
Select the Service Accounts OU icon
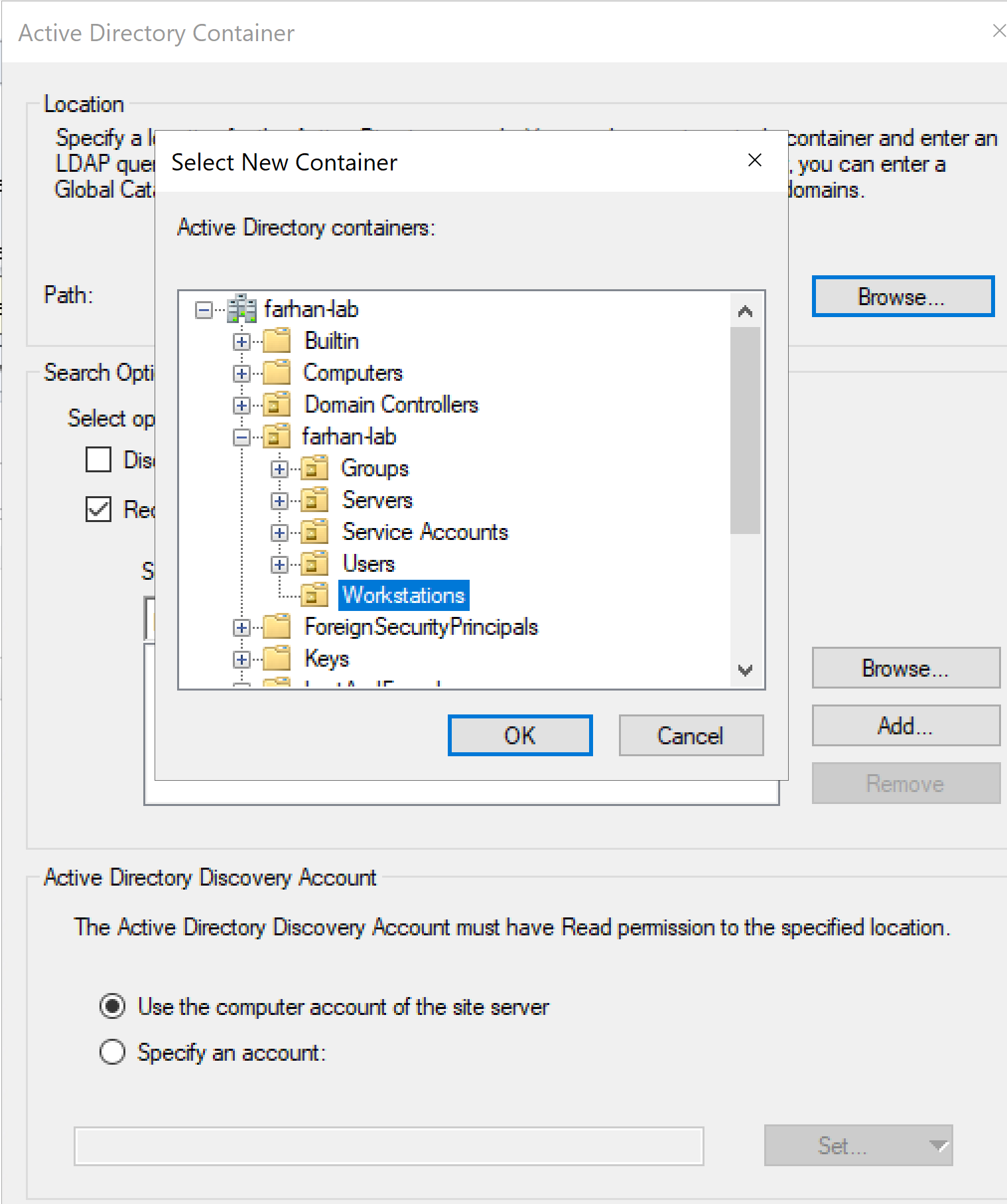pyautogui.click(x=314, y=532)
